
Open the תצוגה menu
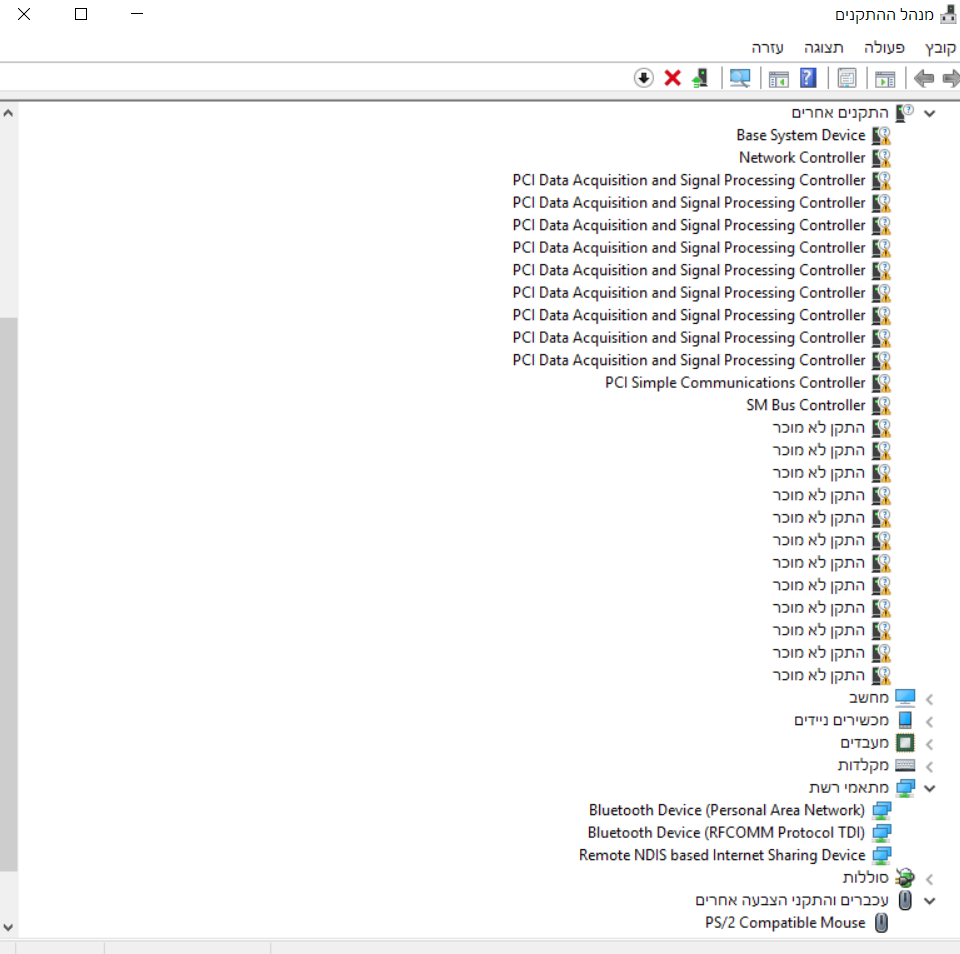(825, 47)
